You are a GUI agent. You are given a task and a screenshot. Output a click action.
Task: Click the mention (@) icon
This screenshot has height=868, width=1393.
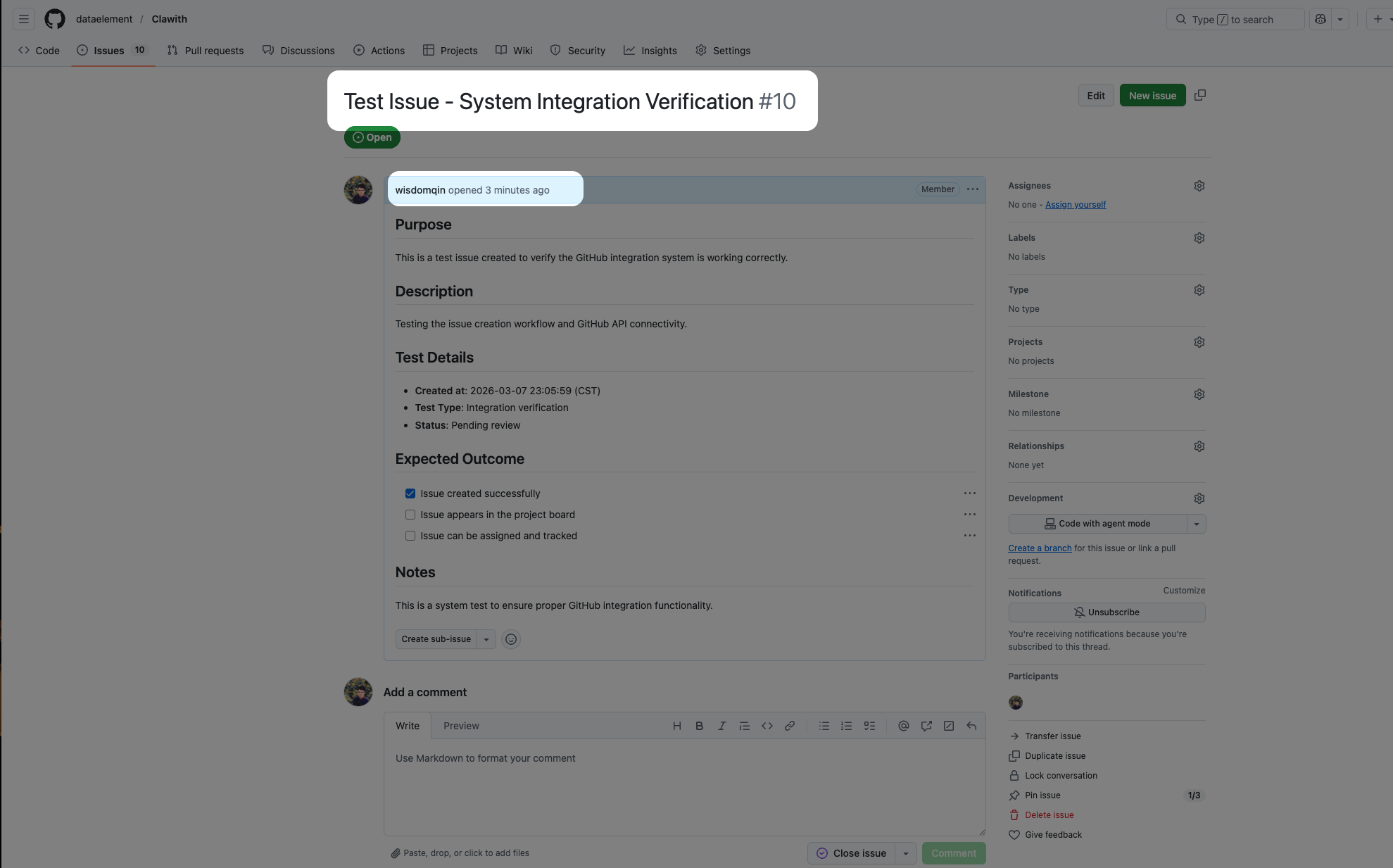pos(903,726)
